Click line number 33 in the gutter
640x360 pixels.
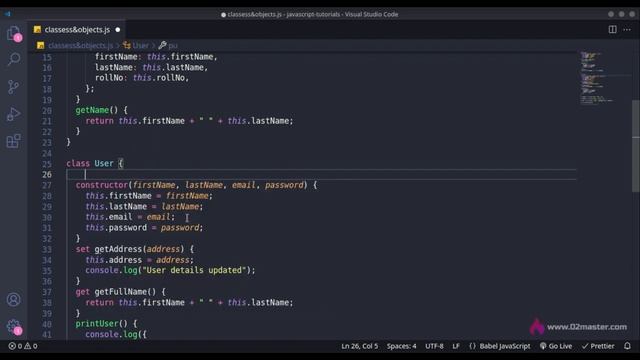[47, 249]
